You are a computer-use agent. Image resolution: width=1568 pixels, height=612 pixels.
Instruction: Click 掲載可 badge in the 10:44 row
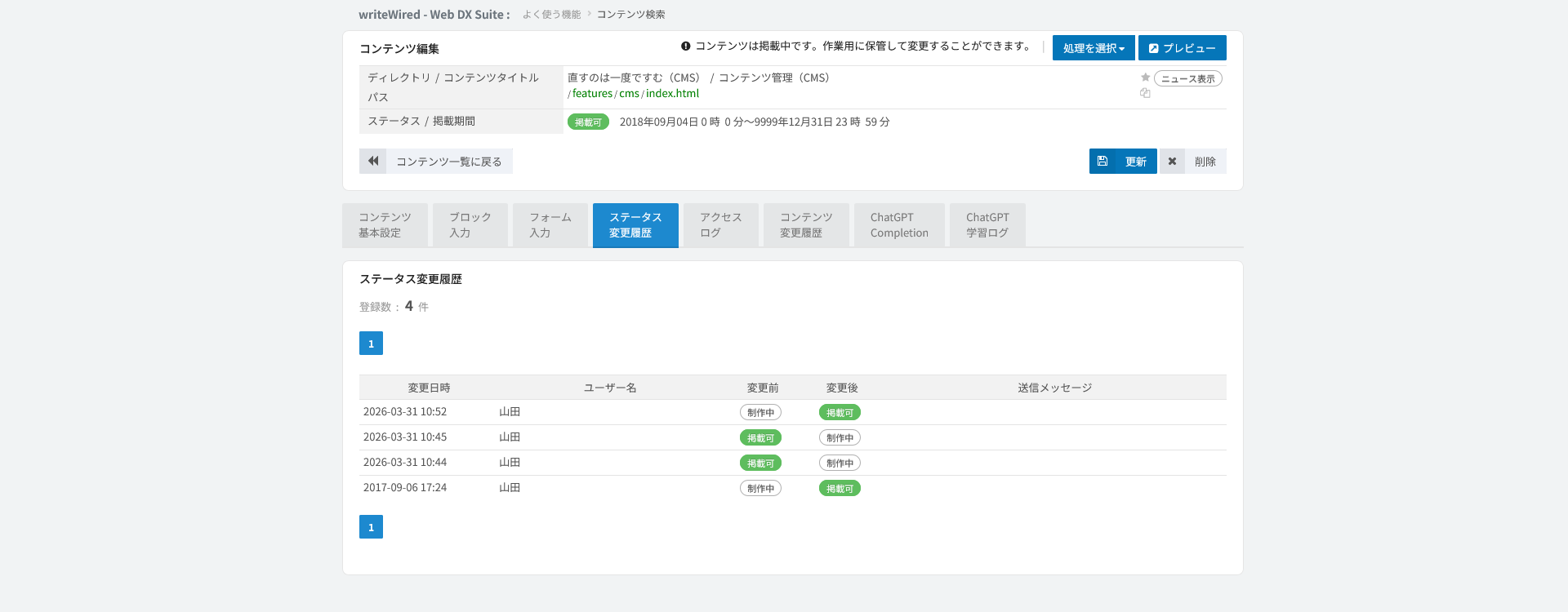(x=760, y=463)
